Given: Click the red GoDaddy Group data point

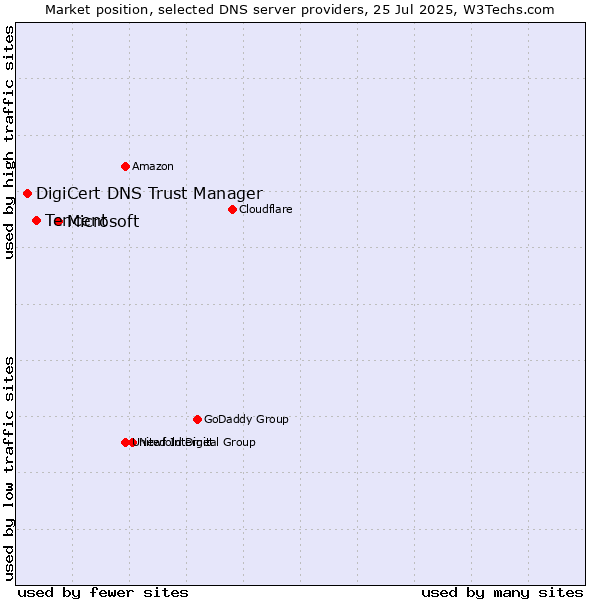Looking at the screenshot, I should [x=197, y=419].
